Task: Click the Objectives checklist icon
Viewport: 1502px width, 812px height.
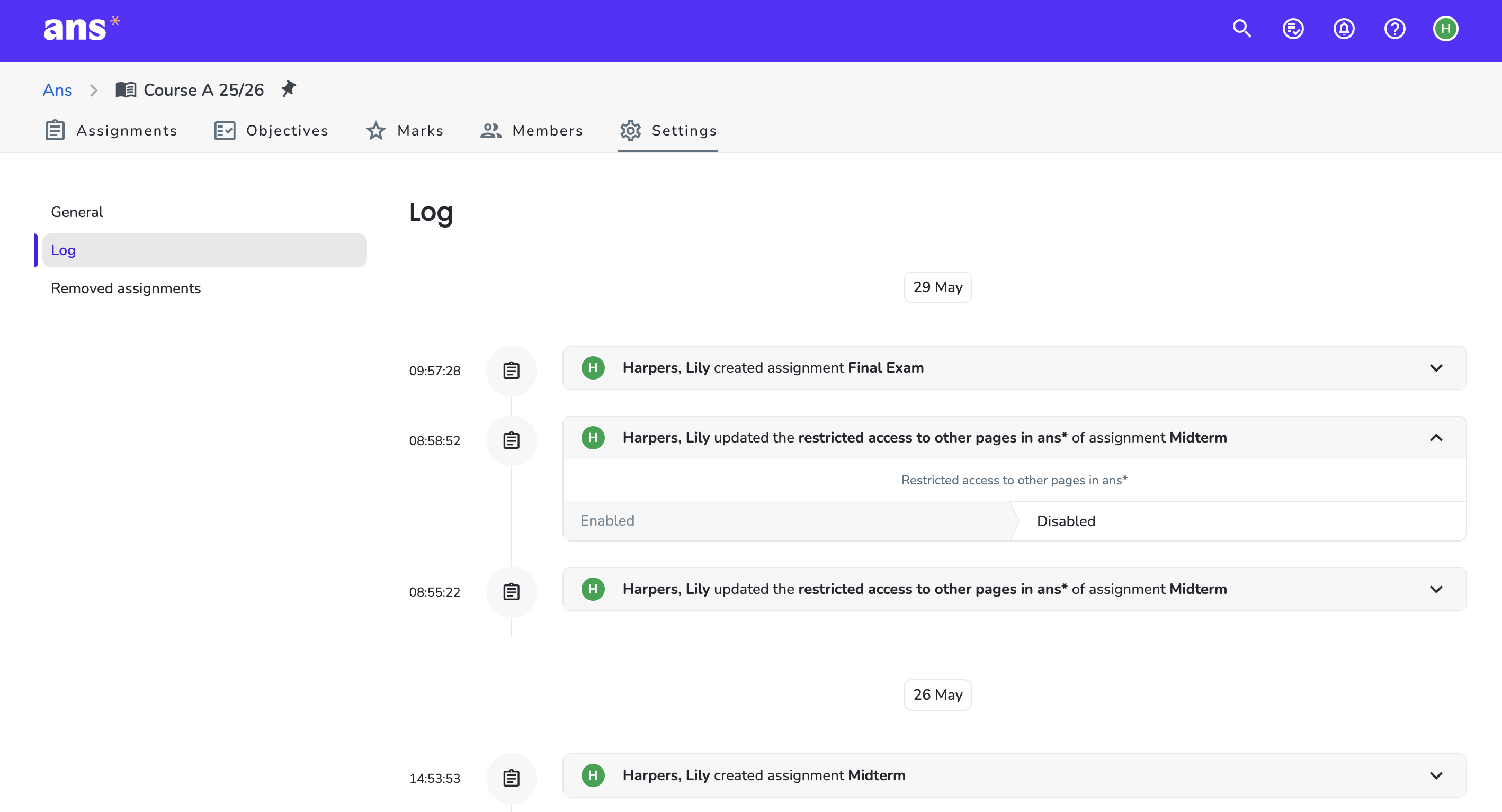Action: coord(225,131)
